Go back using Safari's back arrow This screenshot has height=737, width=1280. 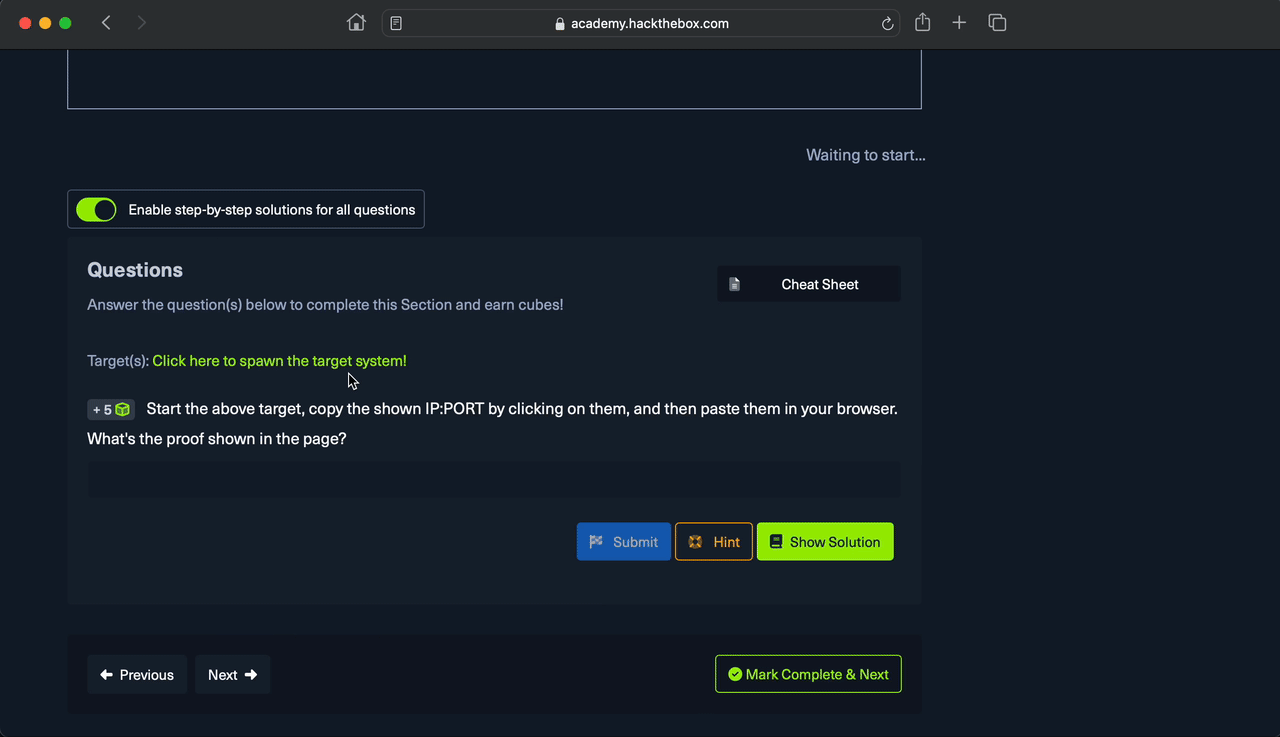tap(106, 23)
